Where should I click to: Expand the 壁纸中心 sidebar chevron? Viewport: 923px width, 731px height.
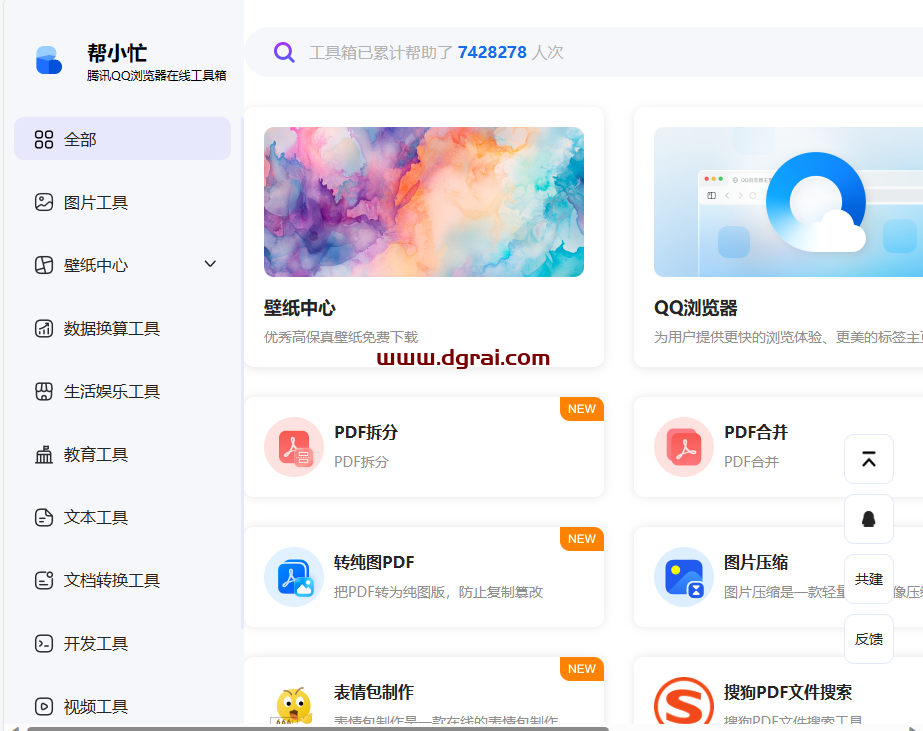coord(210,264)
